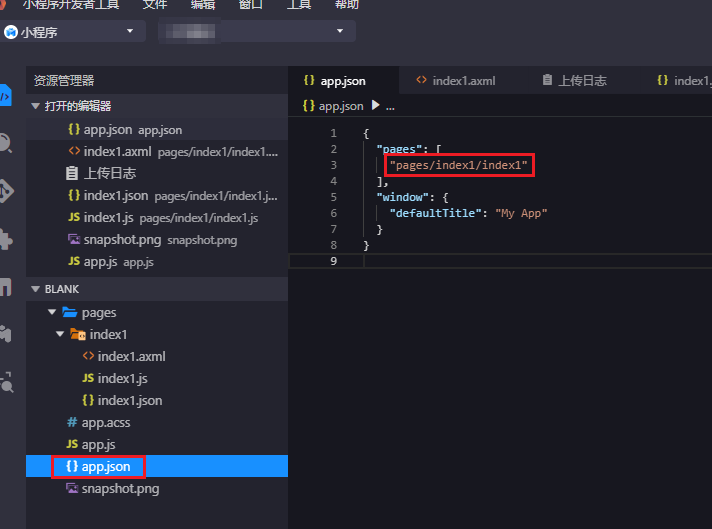Click the "My App" value in code
The image size is (712, 529).
click(x=521, y=213)
